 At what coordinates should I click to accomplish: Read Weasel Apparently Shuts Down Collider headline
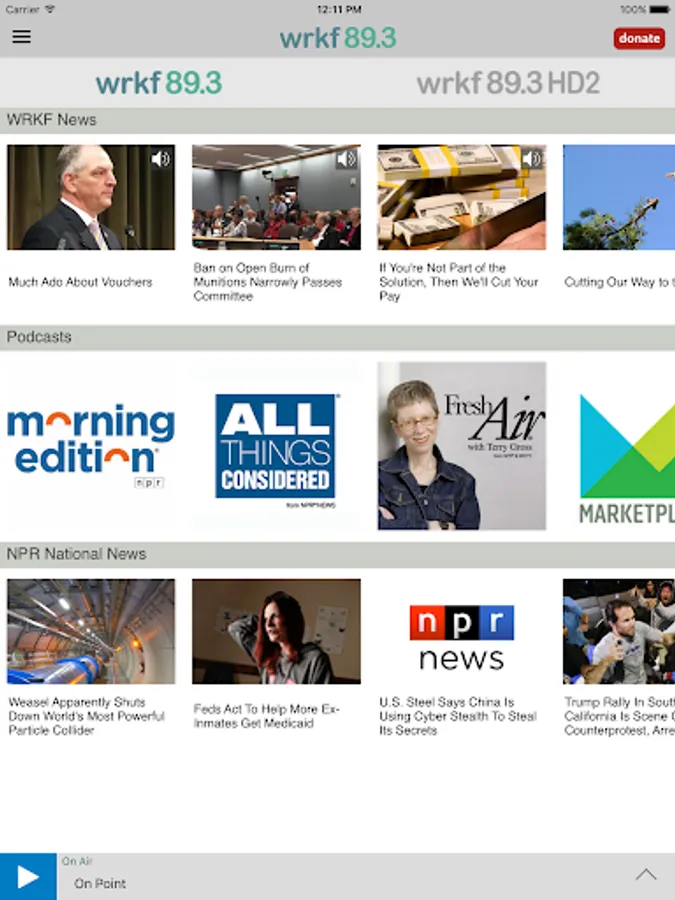(x=87, y=716)
